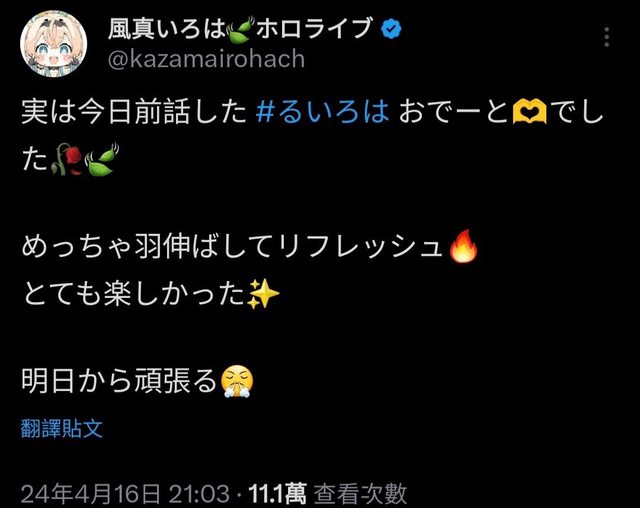Click the fire emoji after リフレッシュ
The height and width of the screenshot is (508, 640).
pyautogui.click(x=463, y=246)
